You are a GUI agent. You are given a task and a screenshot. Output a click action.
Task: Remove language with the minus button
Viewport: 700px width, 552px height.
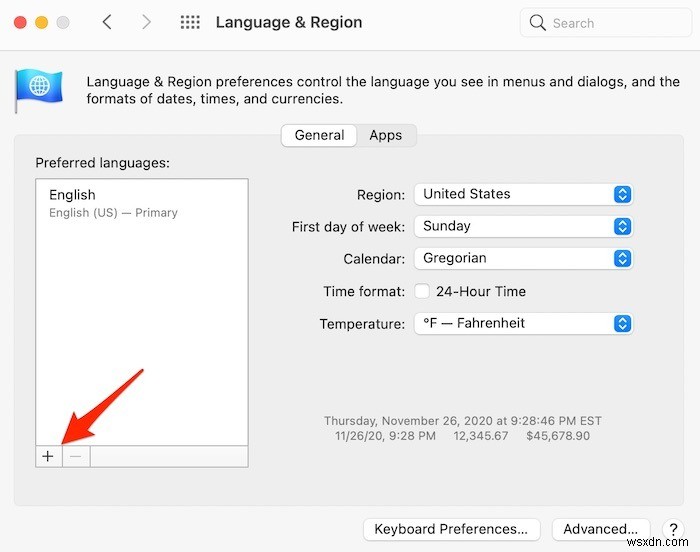76,456
